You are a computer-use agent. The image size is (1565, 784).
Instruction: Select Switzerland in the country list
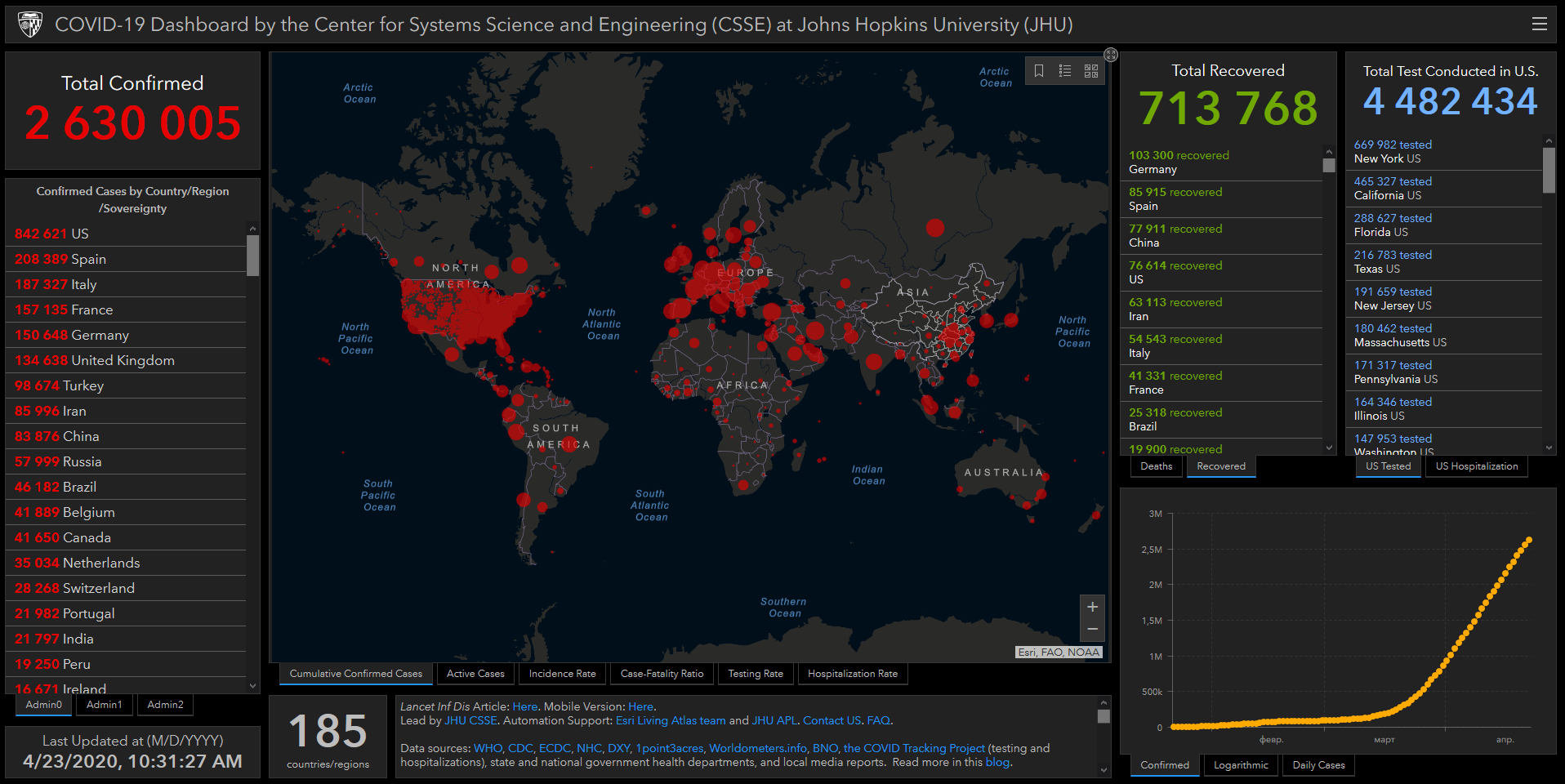coord(126,588)
